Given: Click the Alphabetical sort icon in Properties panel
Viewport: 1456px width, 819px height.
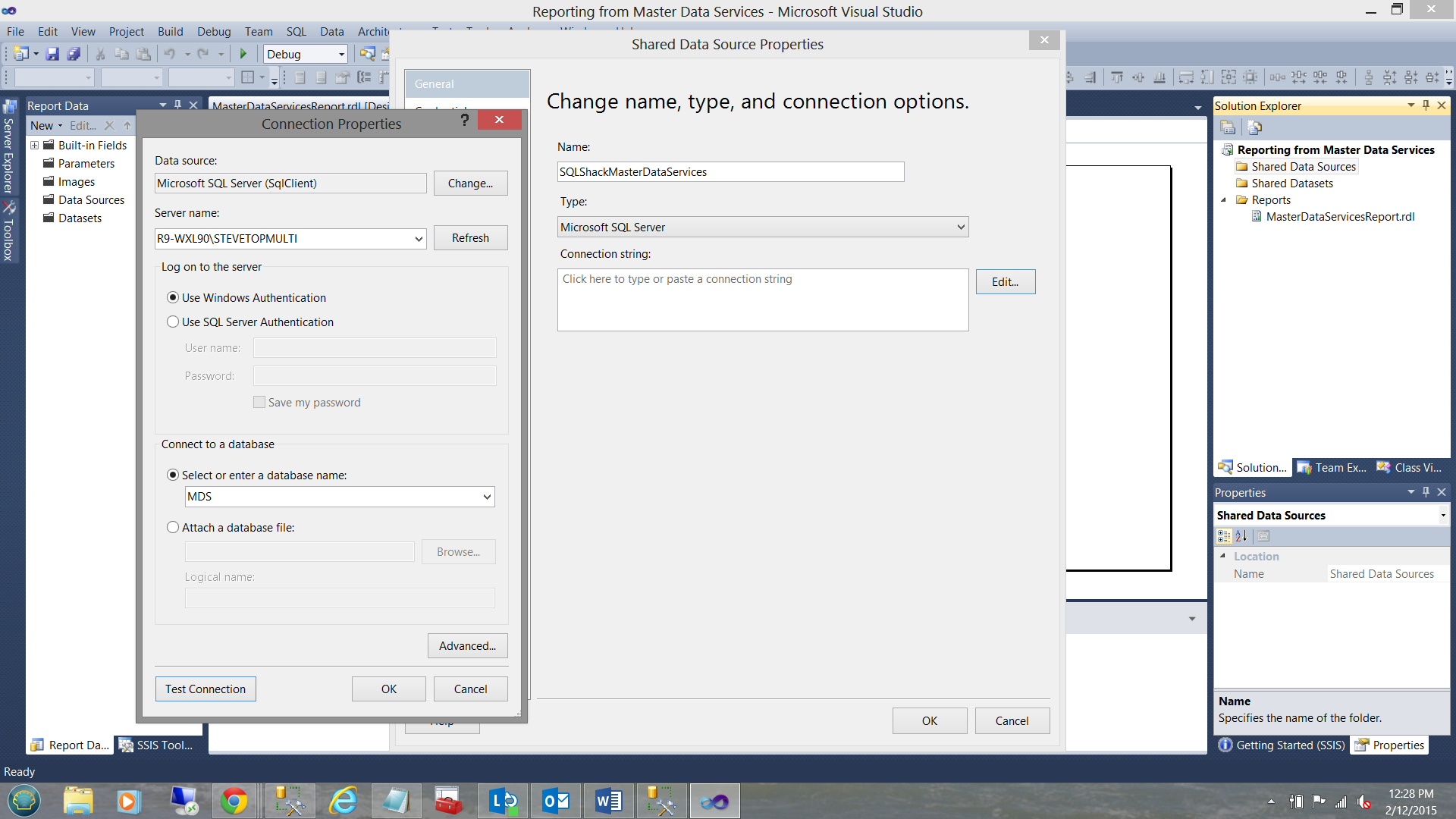Looking at the screenshot, I should 1241,536.
